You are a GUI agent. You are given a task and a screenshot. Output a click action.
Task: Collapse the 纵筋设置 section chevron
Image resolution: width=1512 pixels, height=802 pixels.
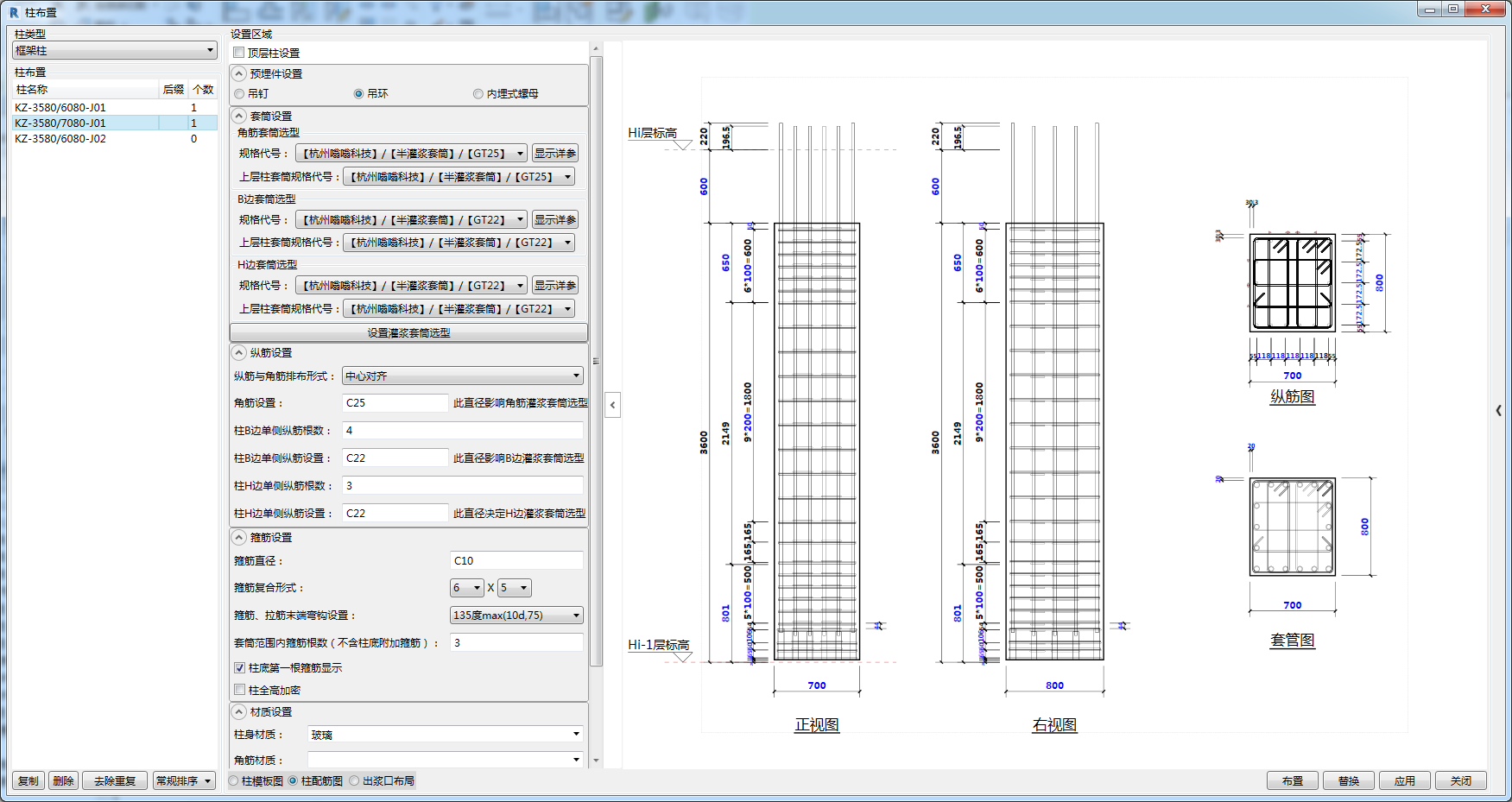coord(239,352)
